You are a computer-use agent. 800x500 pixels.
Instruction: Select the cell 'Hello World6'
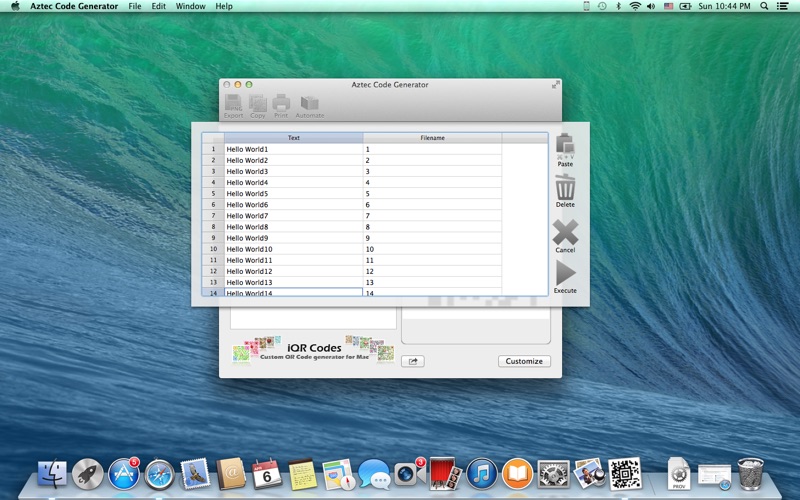pos(293,205)
